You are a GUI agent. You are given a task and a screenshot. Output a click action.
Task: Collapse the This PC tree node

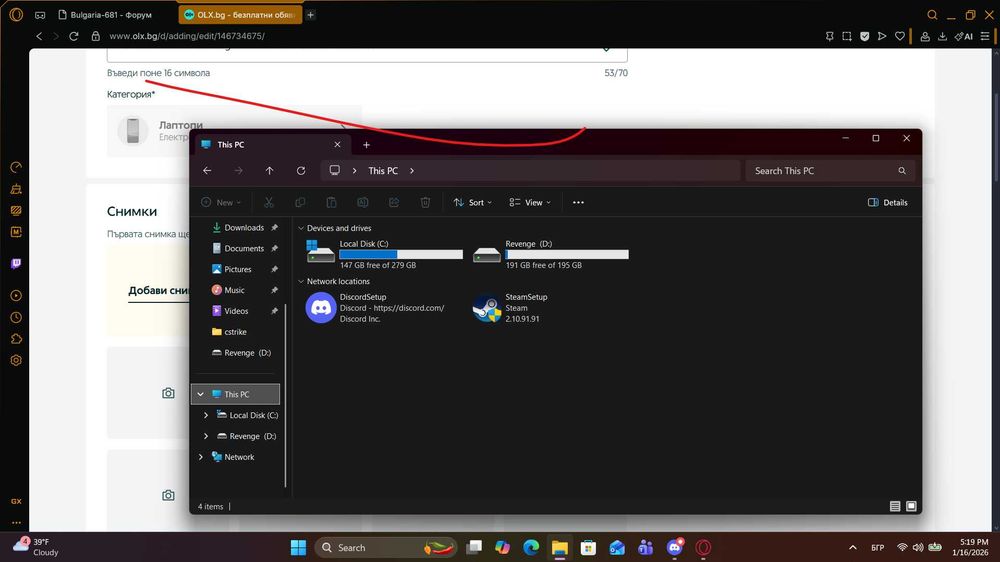coord(200,394)
